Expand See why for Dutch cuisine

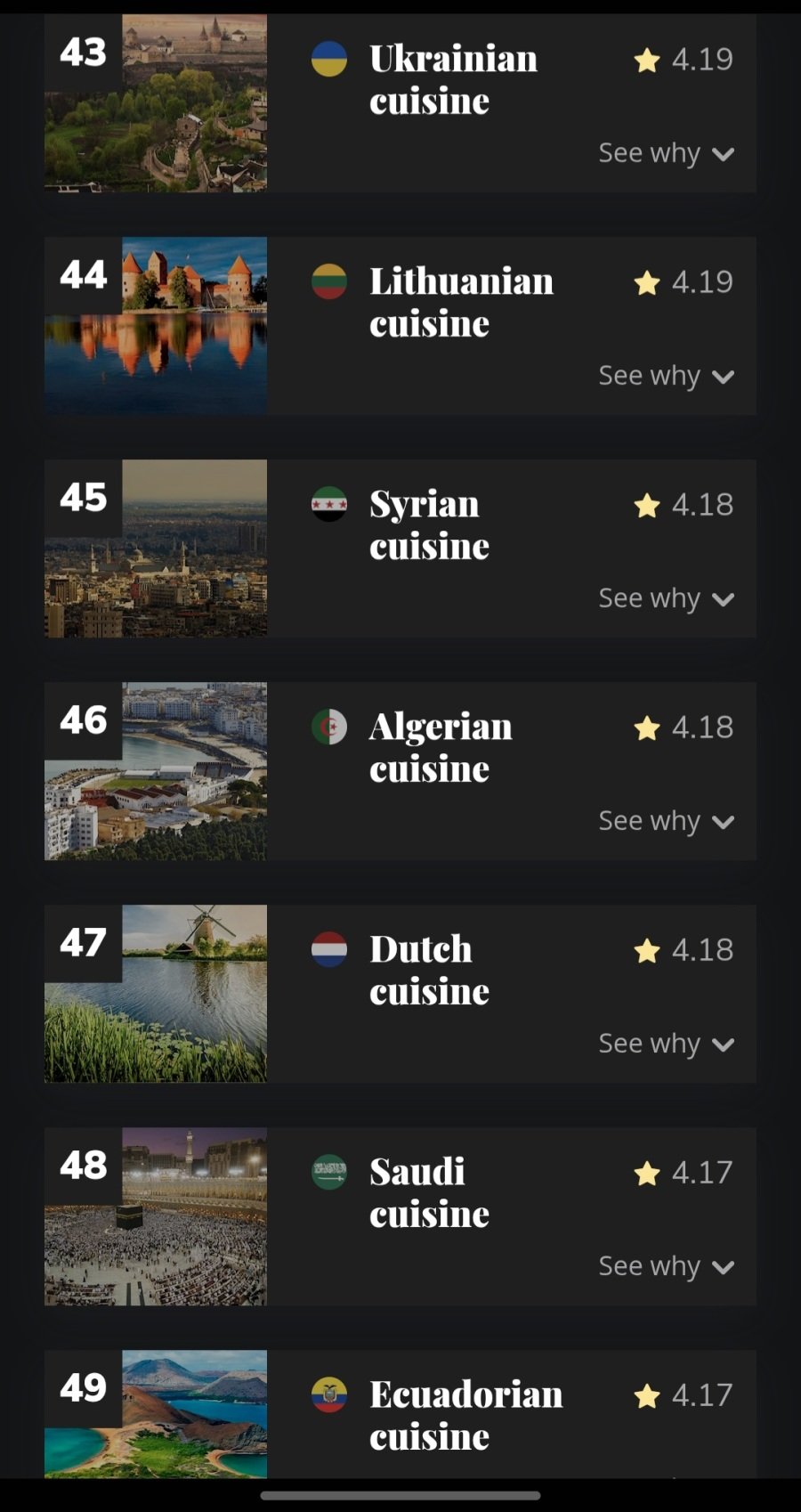[666, 1044]
